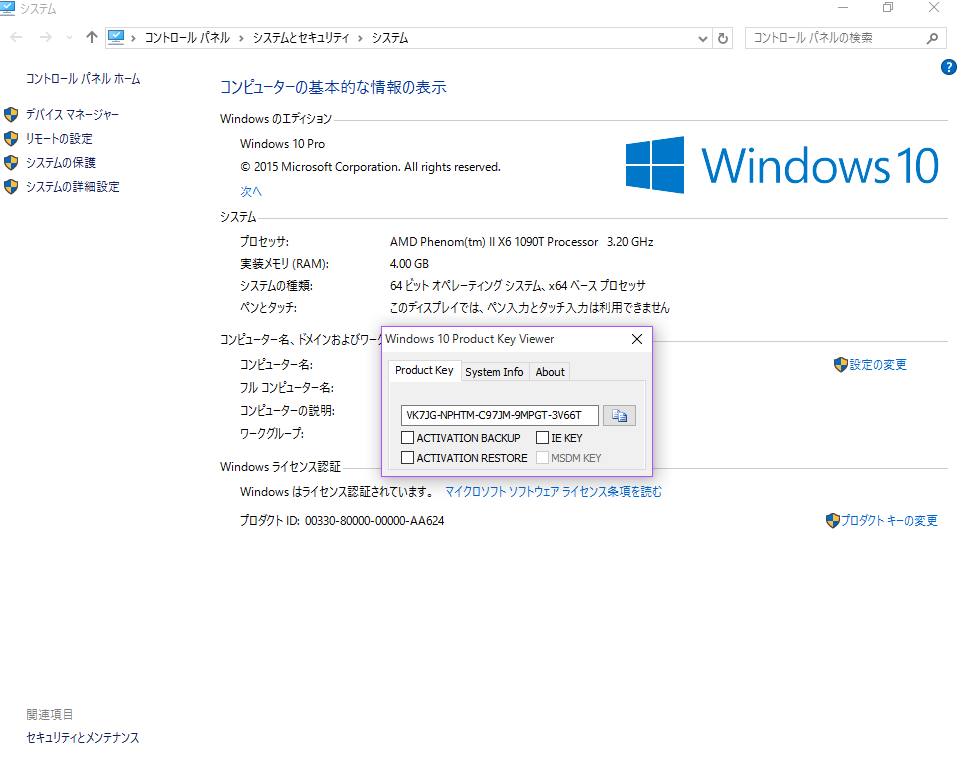This screenshot has height=765, width=959.
Task: Expand the chevron after コントロール パネル breadcrumb
Action: click(x=241, y=38)
